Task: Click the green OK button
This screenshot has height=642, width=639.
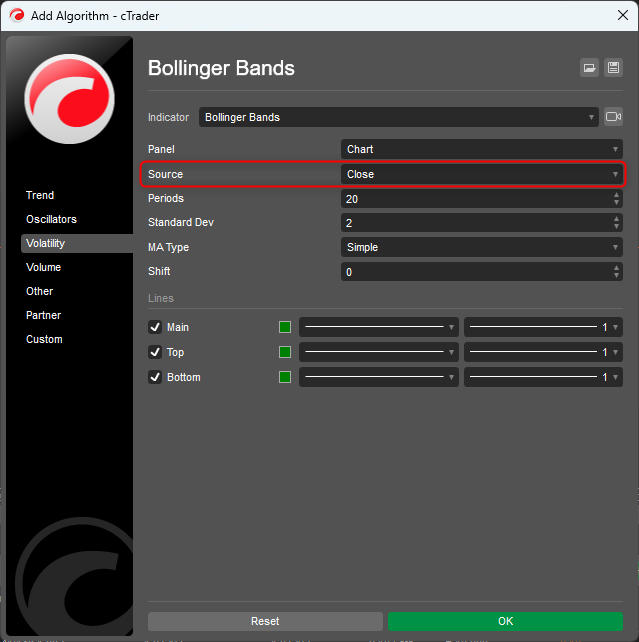Action: tap(505, 621)
